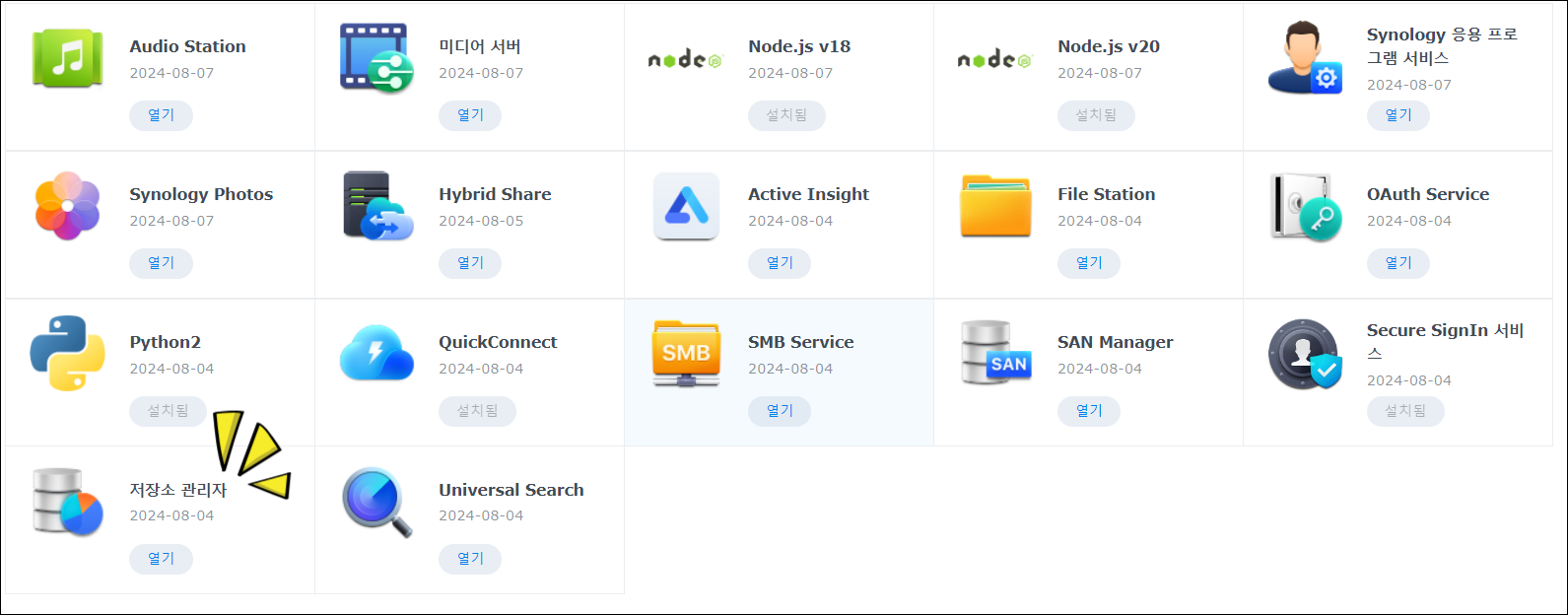Click the Synology 응용 프로그램 서비스 title
The width and height of the screenshot is (1568, 615).
click(x=1443, y=46)
